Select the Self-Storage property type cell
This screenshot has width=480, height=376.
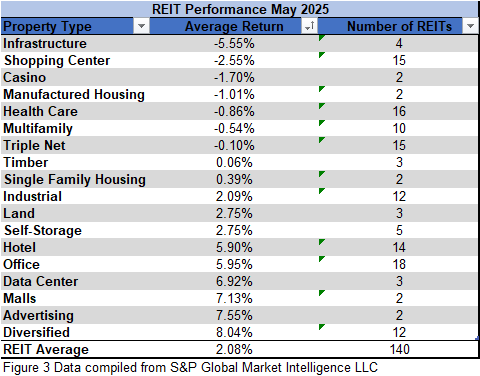[x=75, y=230]
